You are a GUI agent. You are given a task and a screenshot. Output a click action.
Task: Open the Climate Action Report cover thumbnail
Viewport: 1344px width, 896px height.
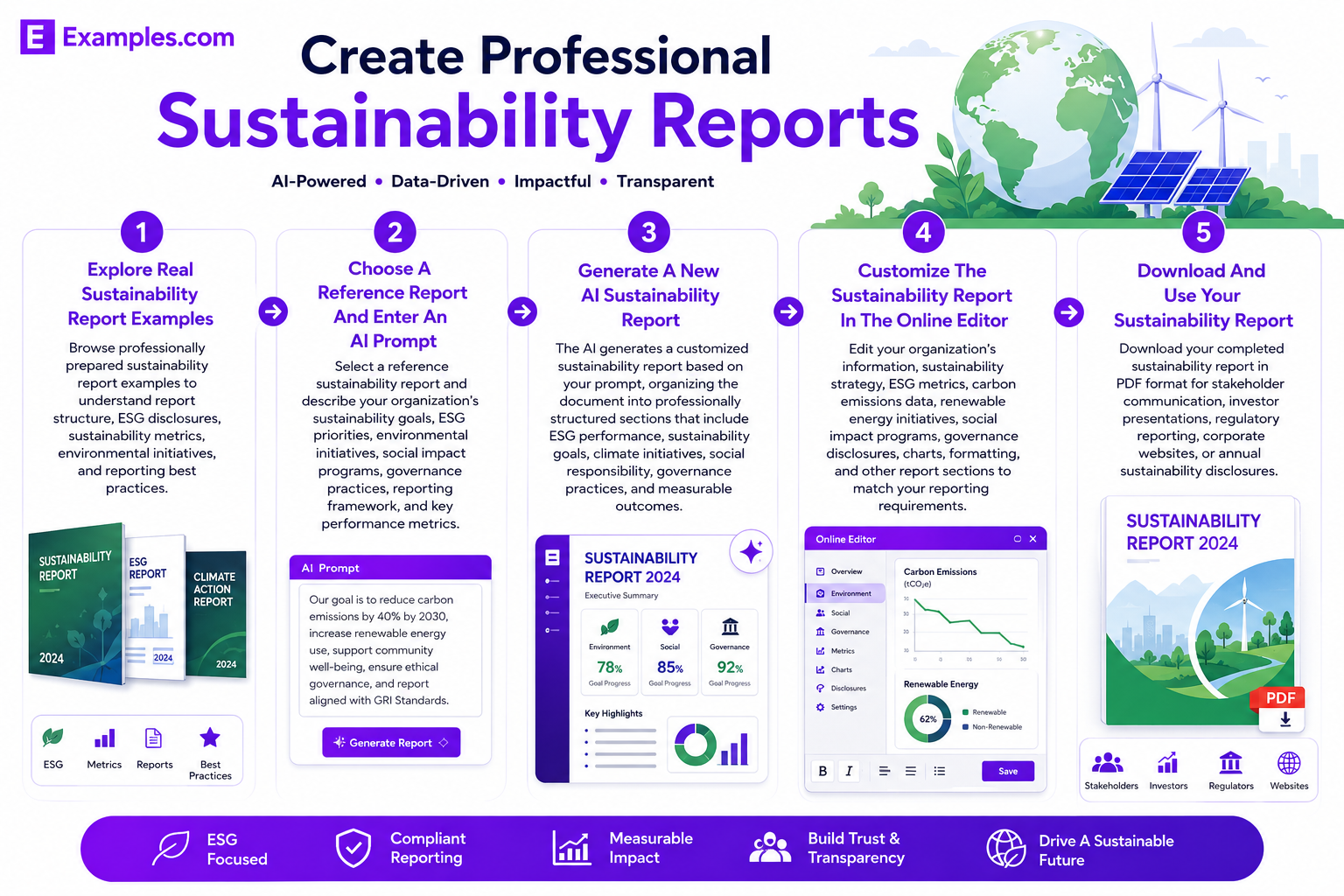(x=215, y=614)
